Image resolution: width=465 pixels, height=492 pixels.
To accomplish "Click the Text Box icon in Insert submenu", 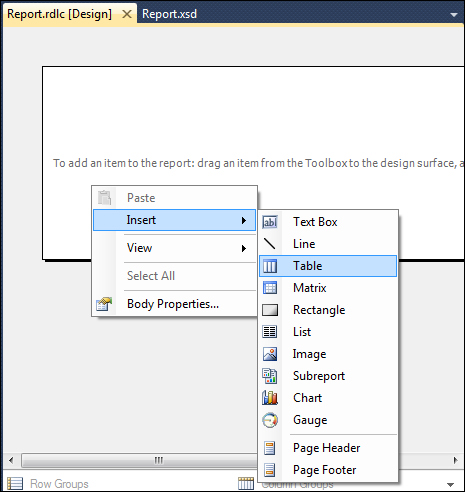I will (x=270, y=222).
